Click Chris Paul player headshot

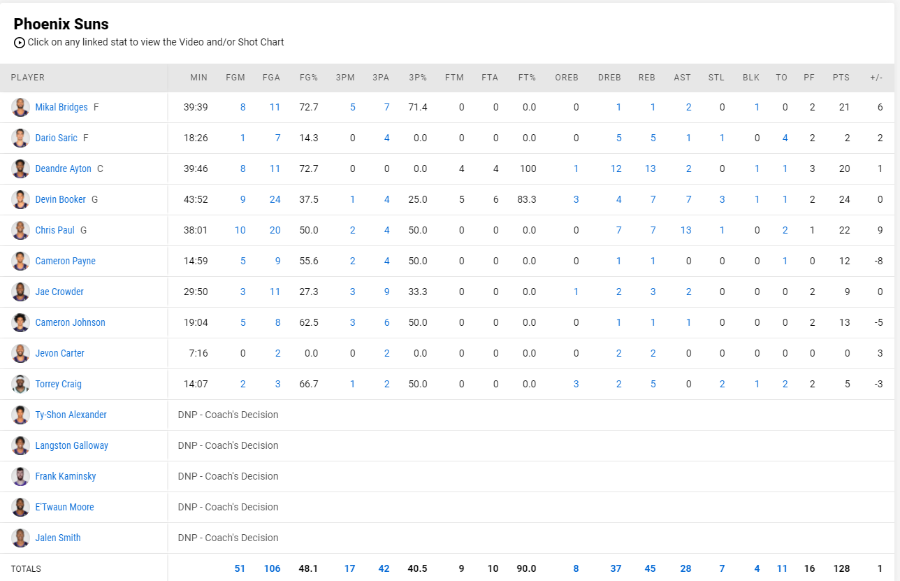click(20, 230)
